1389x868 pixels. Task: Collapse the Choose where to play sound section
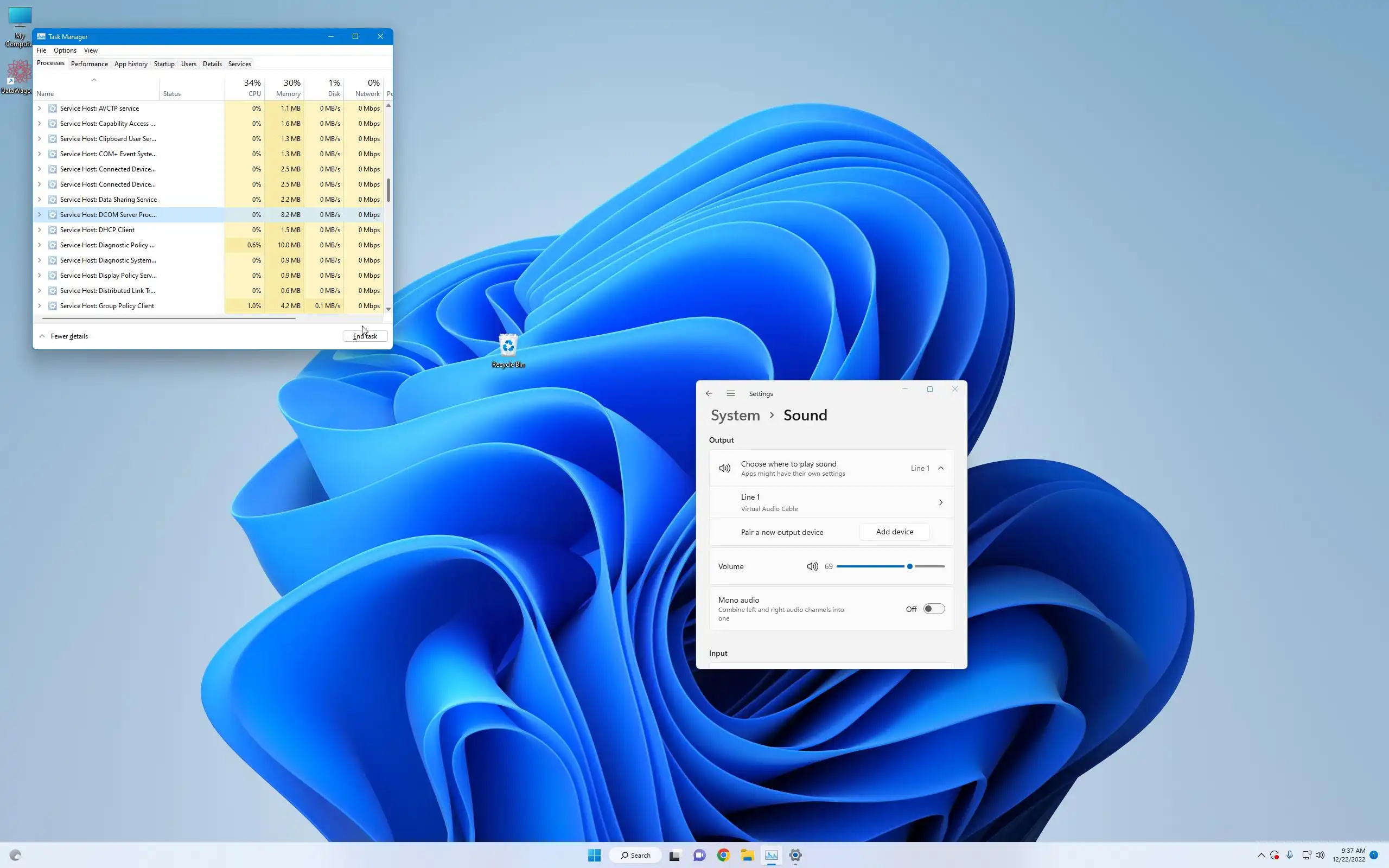click(941, 468)
